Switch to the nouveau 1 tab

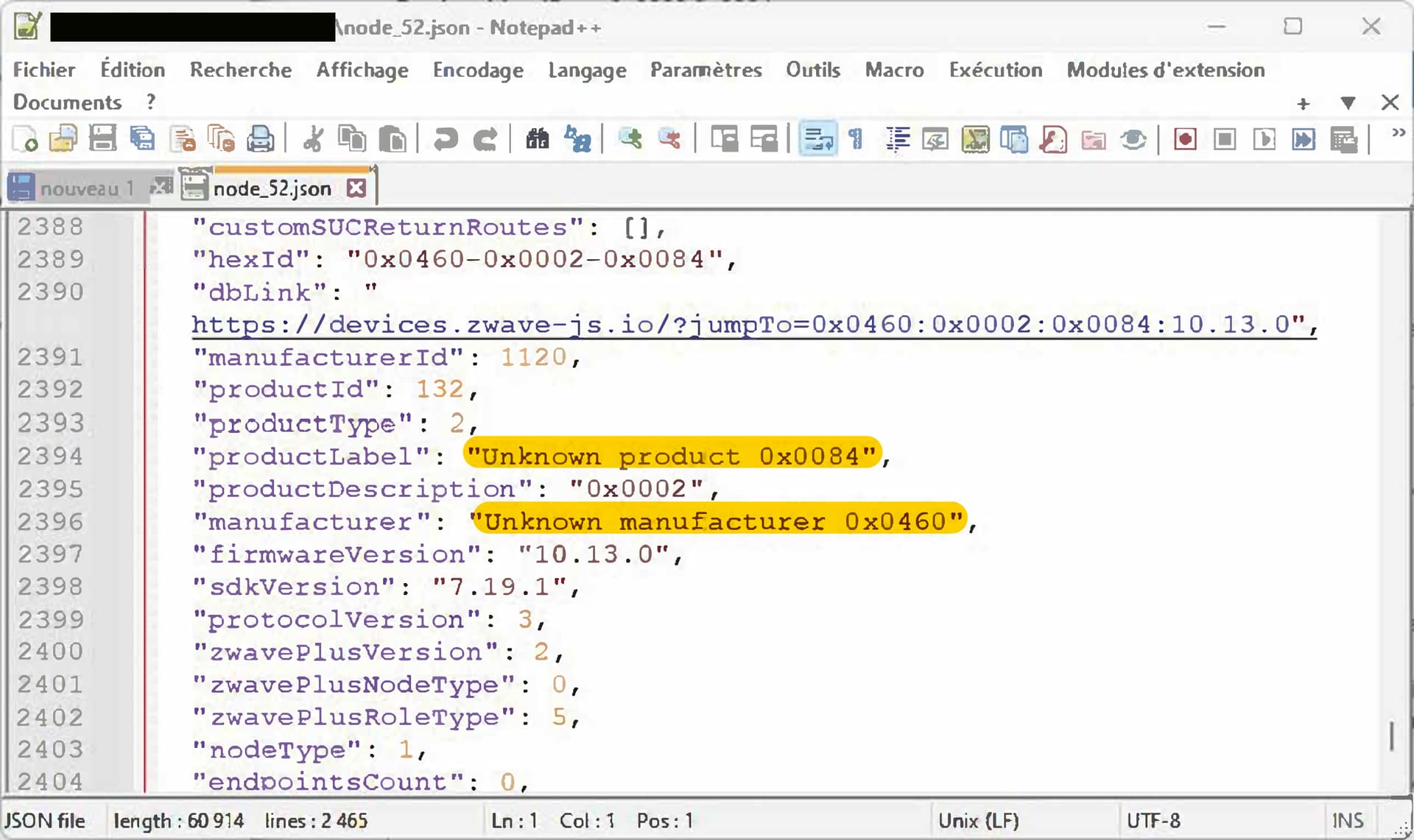(87, 188)
